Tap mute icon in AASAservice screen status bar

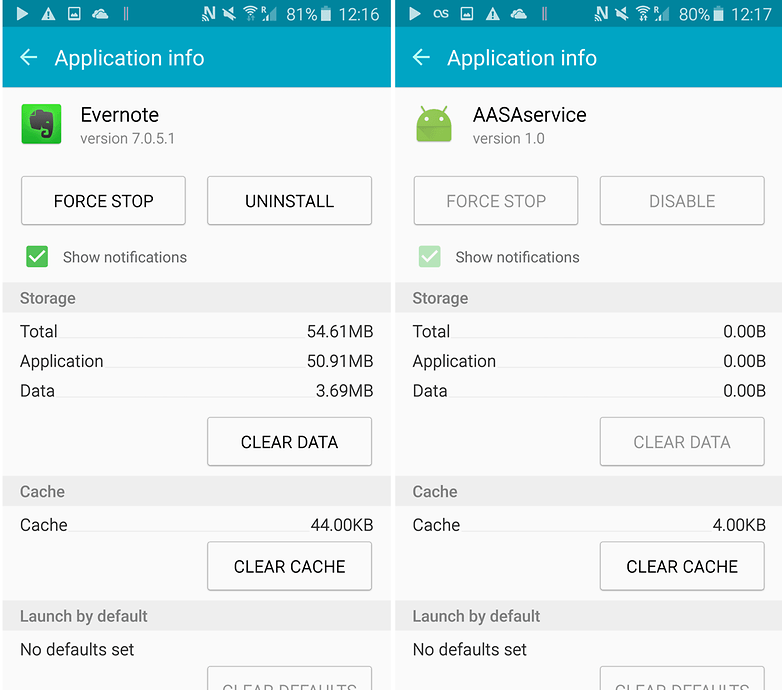[x=622, y=14]
